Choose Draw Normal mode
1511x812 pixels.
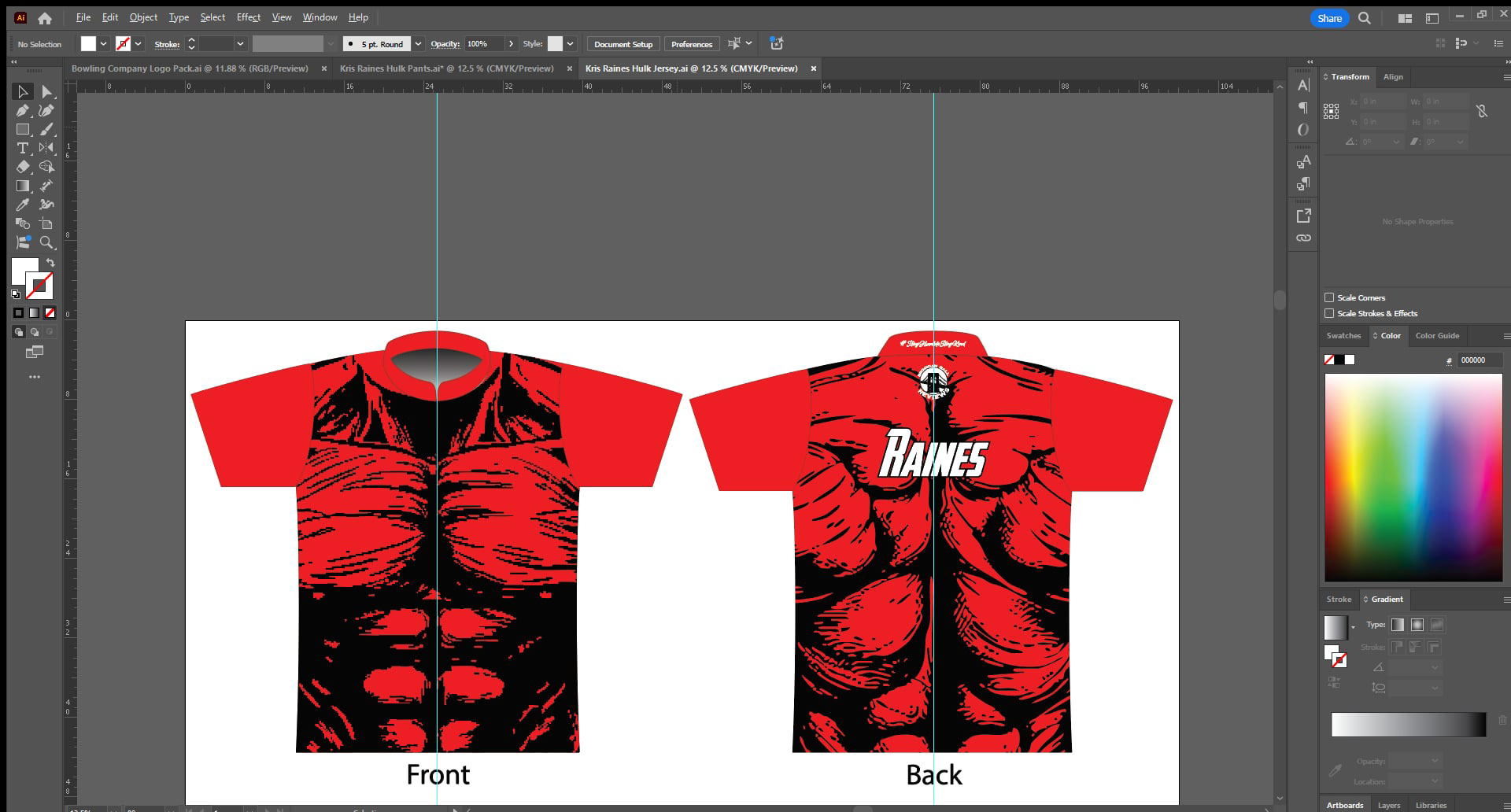pyautogui.click(x=19, y=332)
